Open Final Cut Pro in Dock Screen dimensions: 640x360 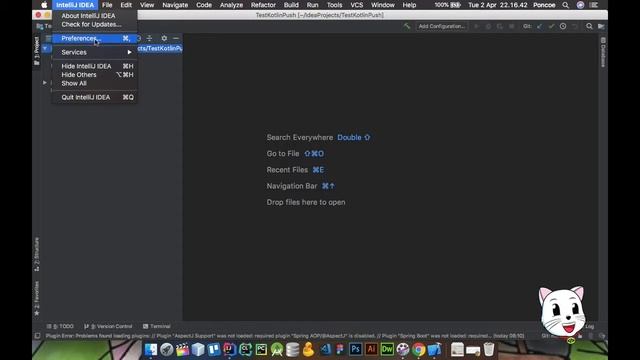click(182, 349)
